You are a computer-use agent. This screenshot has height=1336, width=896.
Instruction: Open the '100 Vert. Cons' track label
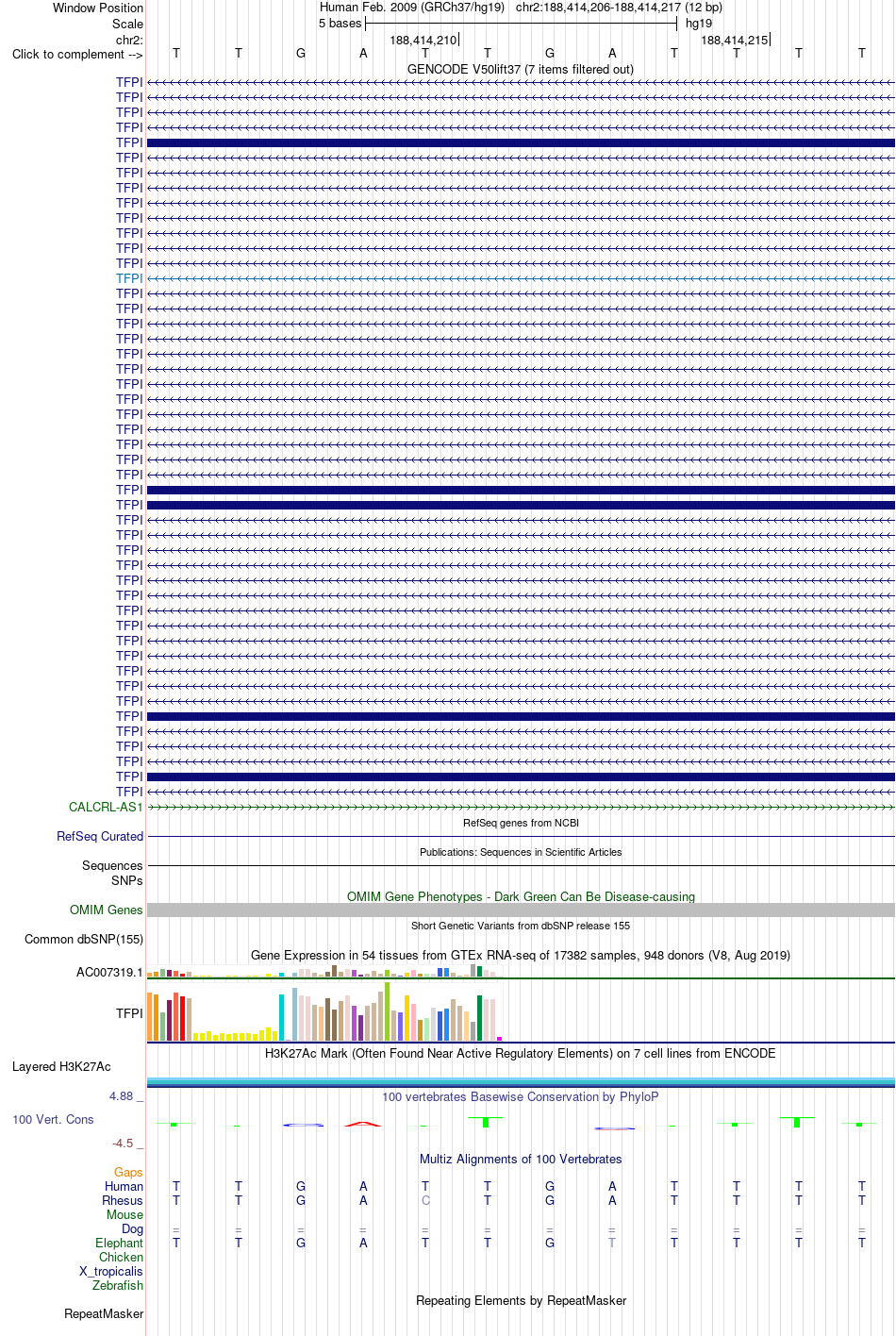[x=53, y=1119]
